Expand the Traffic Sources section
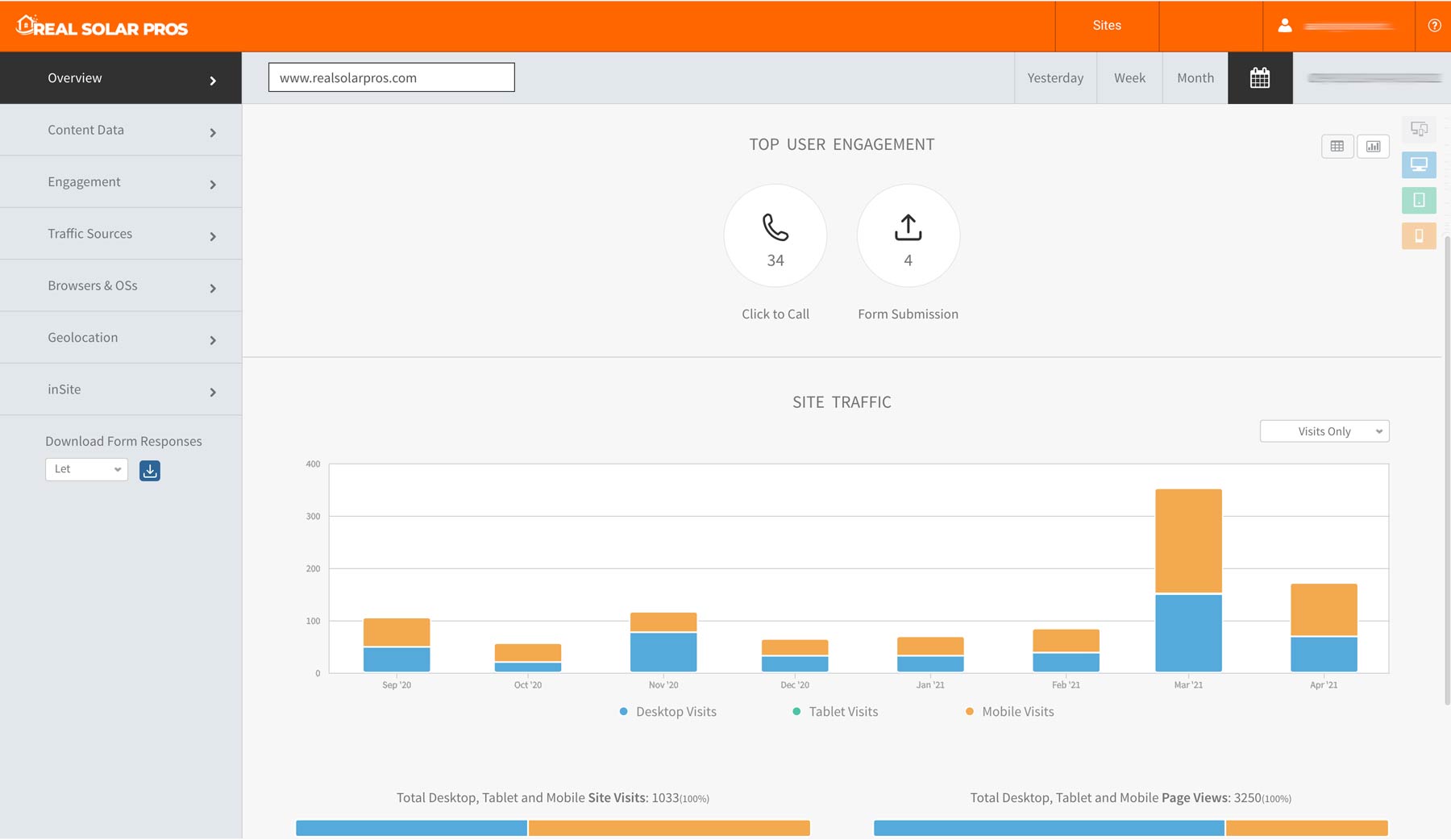Image resolution: width=1451 pixels, height=840 pixels. (x=121, y=234)
